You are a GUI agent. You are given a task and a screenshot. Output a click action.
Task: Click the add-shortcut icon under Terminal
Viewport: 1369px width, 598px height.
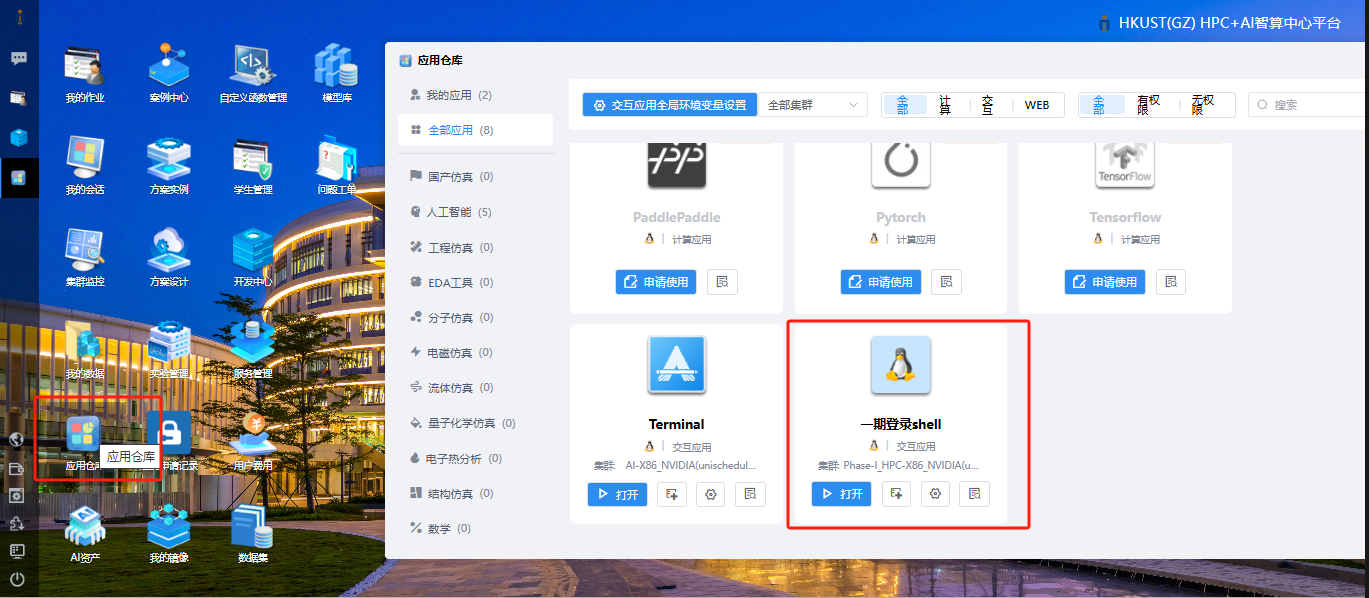tap(672, 494)
